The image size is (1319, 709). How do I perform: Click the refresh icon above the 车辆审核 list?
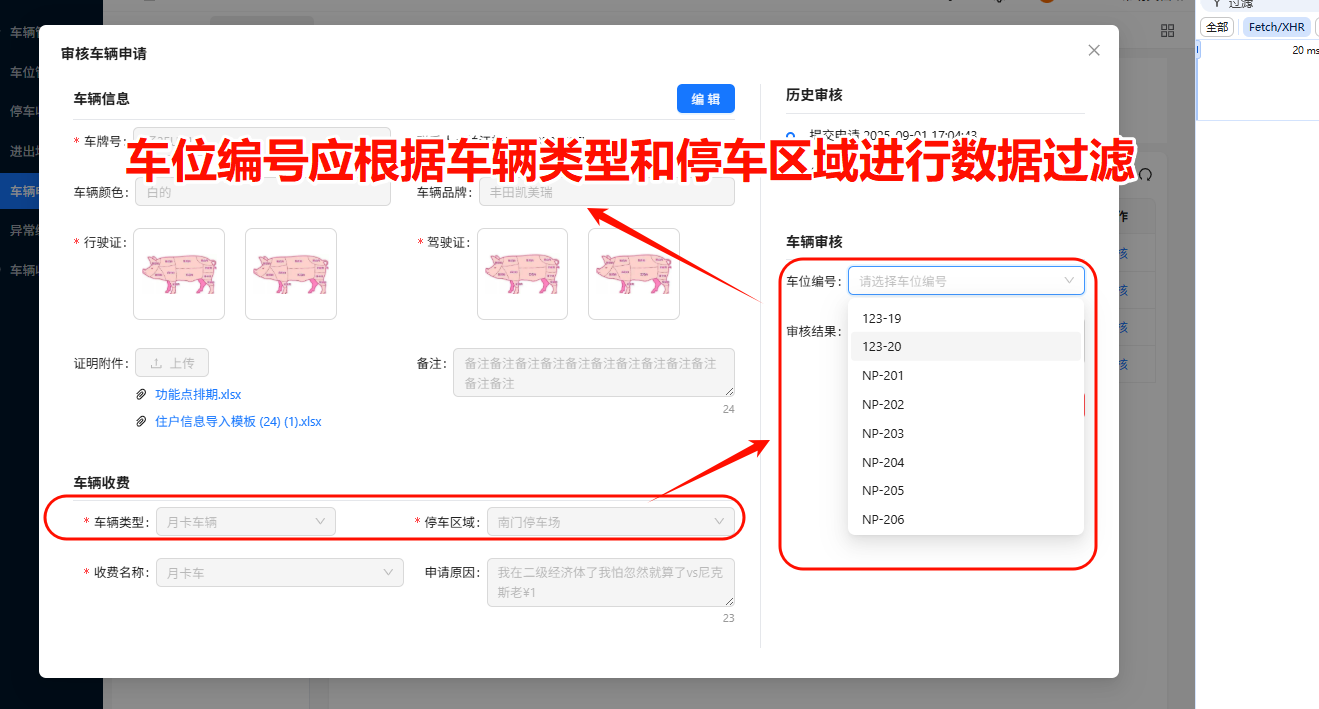pyautogui.click(x=1143, y=174)
